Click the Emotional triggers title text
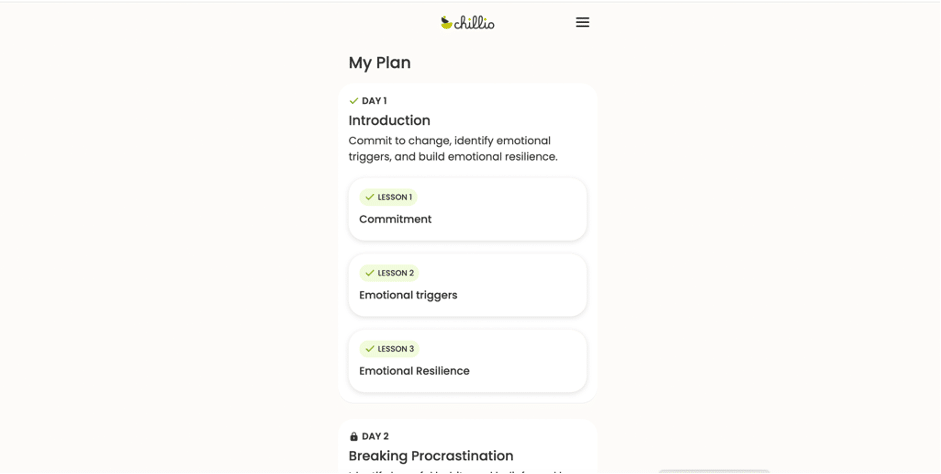The width and height of the screenshot is (941, 474). click(408, 295)
